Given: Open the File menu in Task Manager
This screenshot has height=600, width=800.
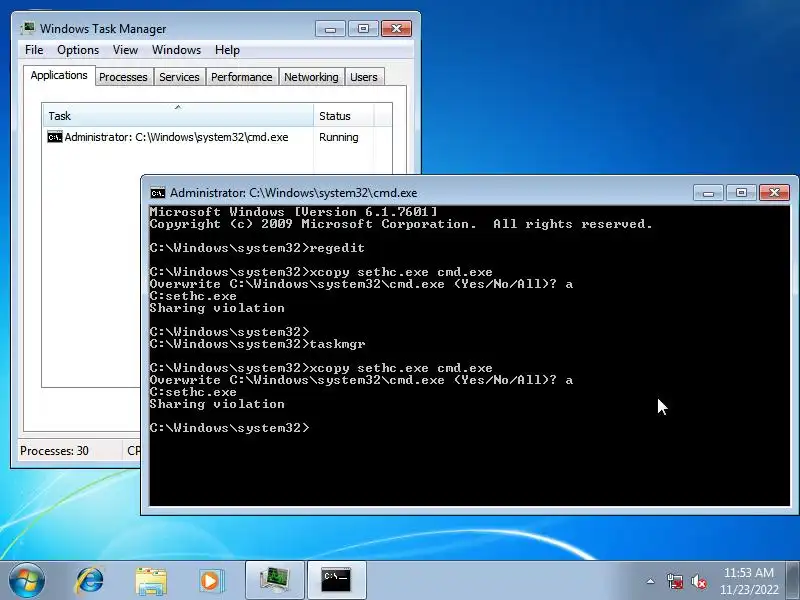Looking at the screenshot, I should coord(34,50).
